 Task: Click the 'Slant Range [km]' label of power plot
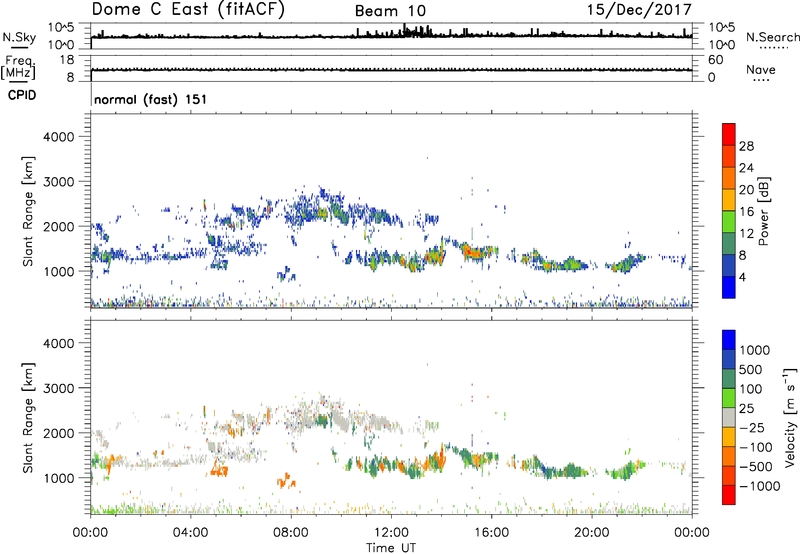pyautogui.click(x=28, y=211)
